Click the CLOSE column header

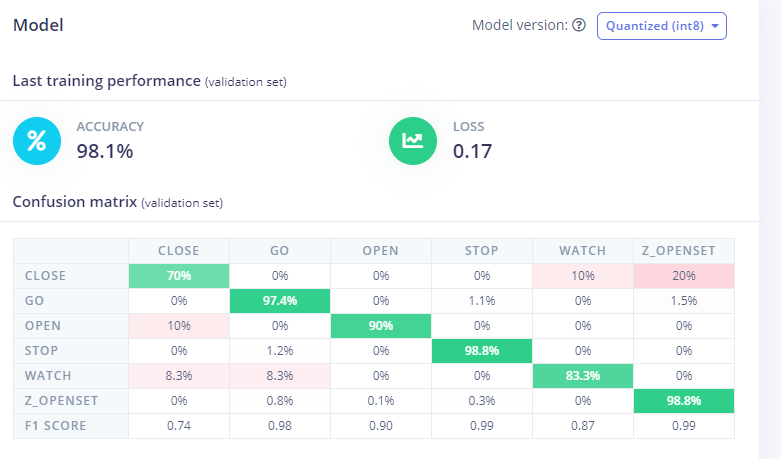(x=179, y=251)
